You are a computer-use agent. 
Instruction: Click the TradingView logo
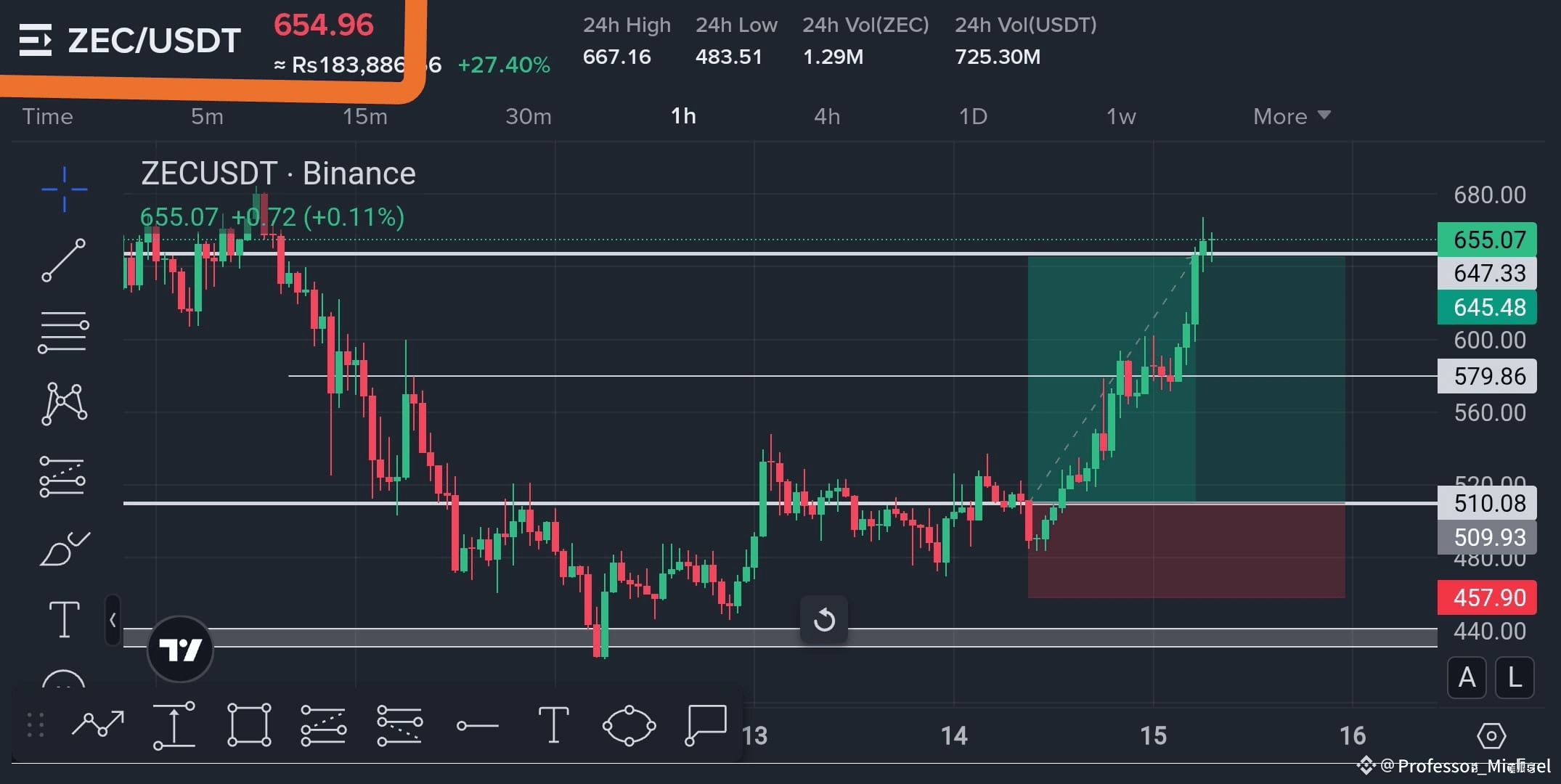point(180,649)
